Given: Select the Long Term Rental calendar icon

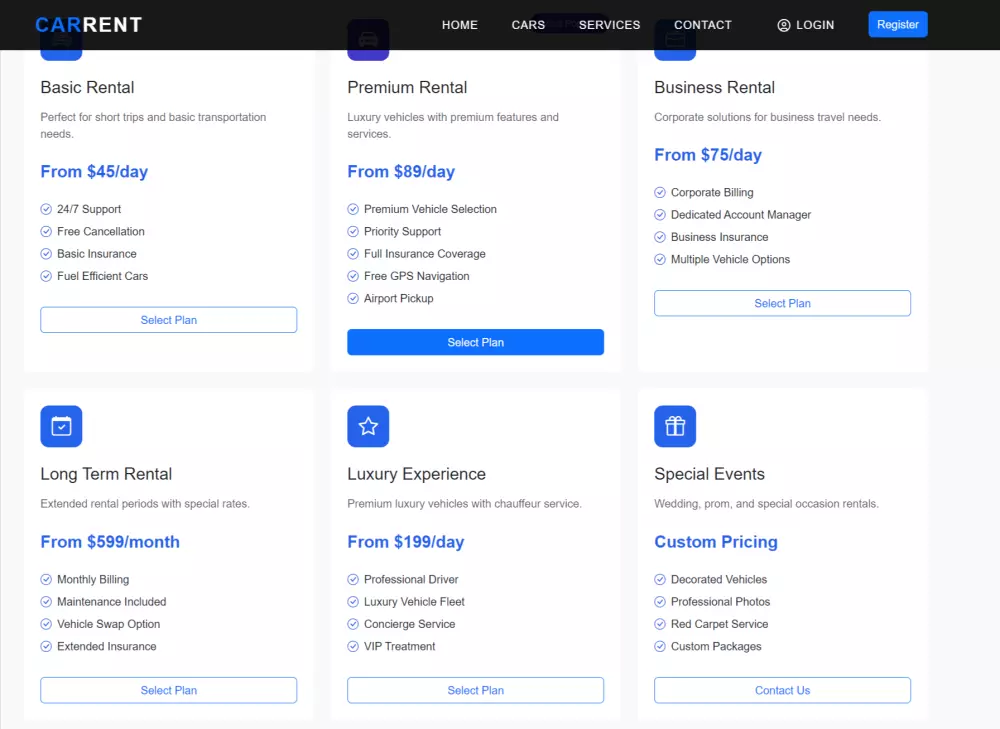Looking at the screenshot, I should [x=61, y=426].
